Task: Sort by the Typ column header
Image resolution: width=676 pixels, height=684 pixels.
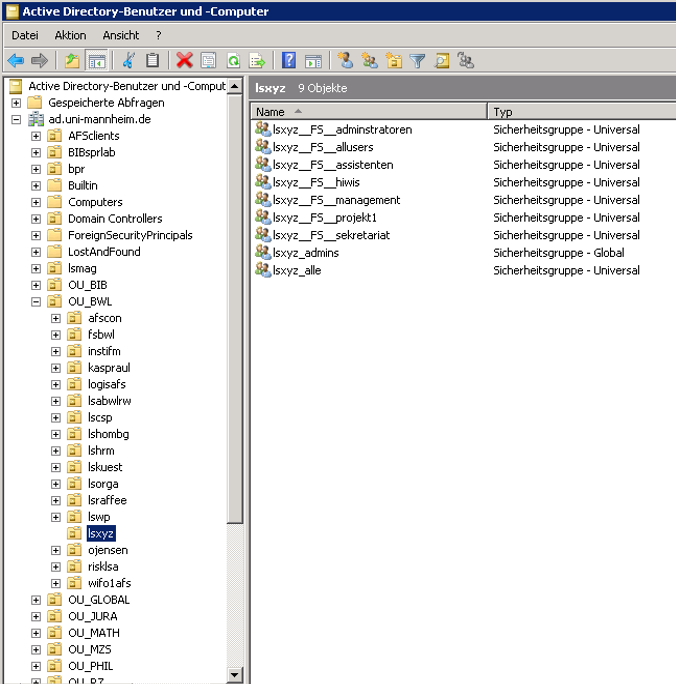Action: point(583,112)
